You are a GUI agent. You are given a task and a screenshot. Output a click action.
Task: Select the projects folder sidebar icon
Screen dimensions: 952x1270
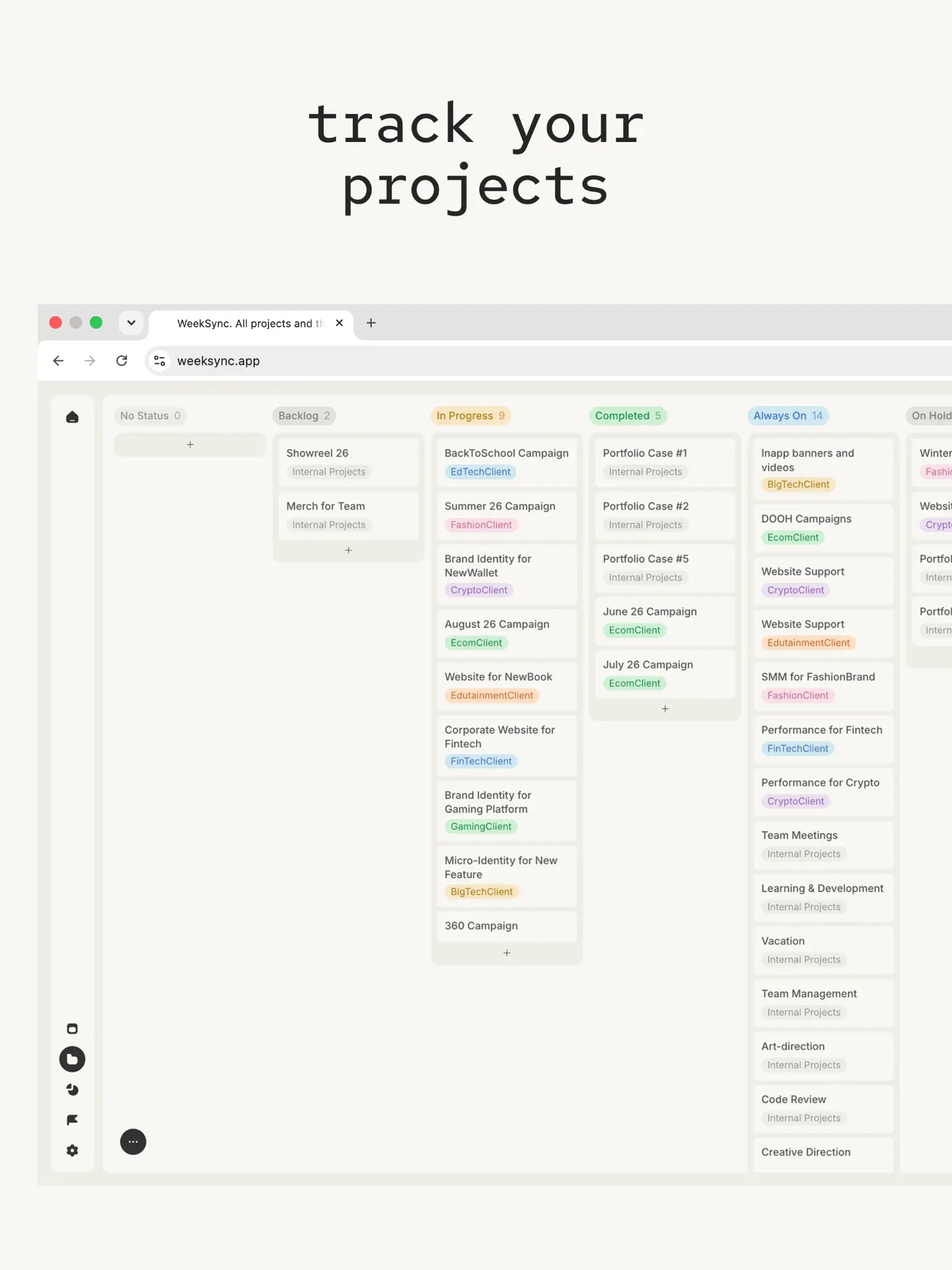pos(72,1059)
